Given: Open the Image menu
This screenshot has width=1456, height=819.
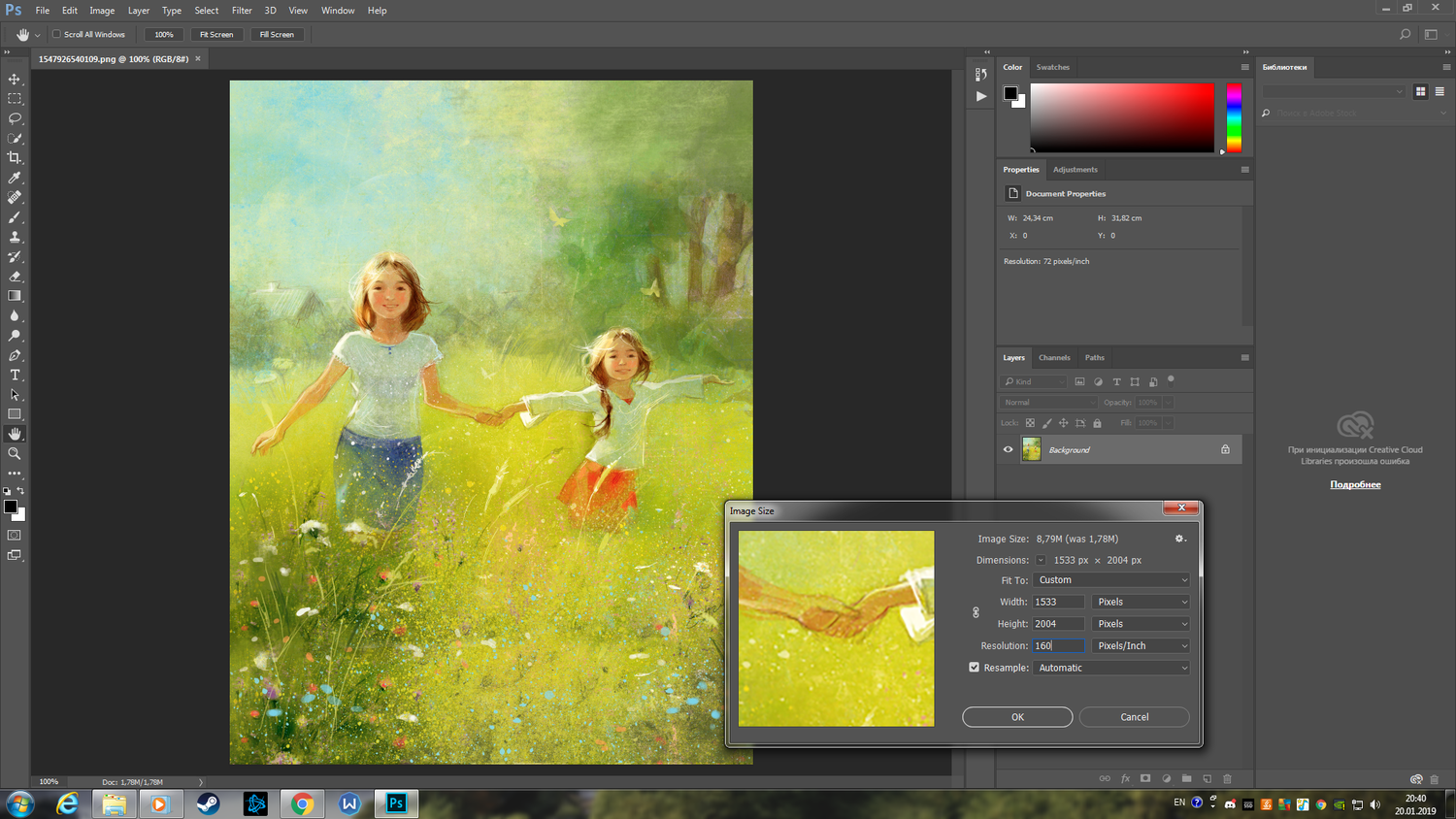Looking at the screenshot, I should click(102, 11).
